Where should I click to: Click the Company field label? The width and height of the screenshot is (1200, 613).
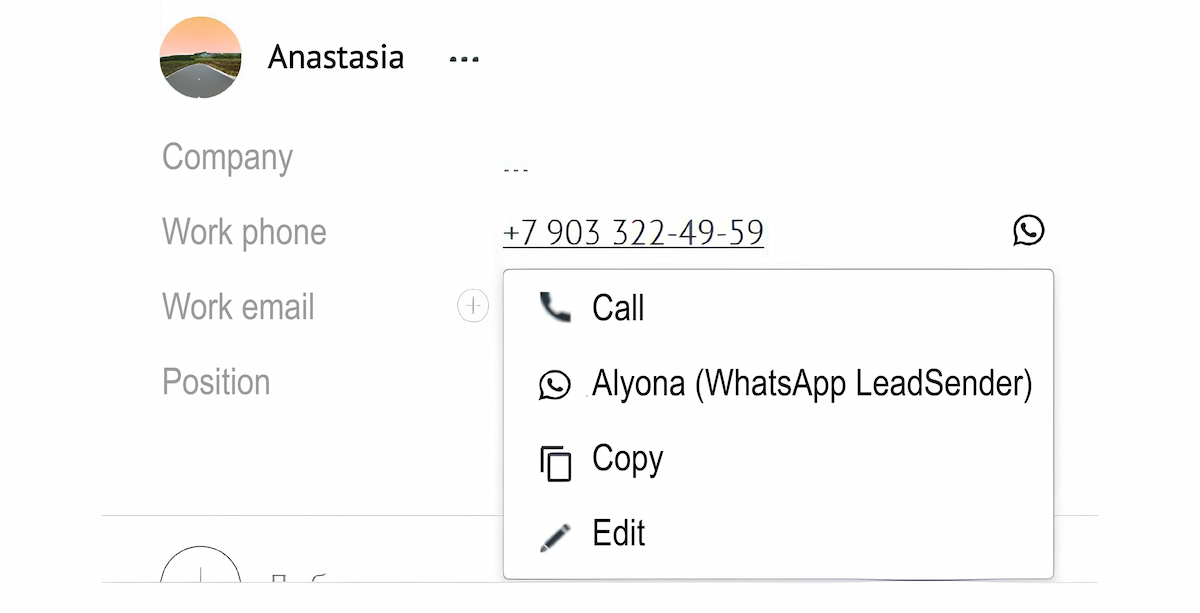pyautogui.click(x=227, y=158)
